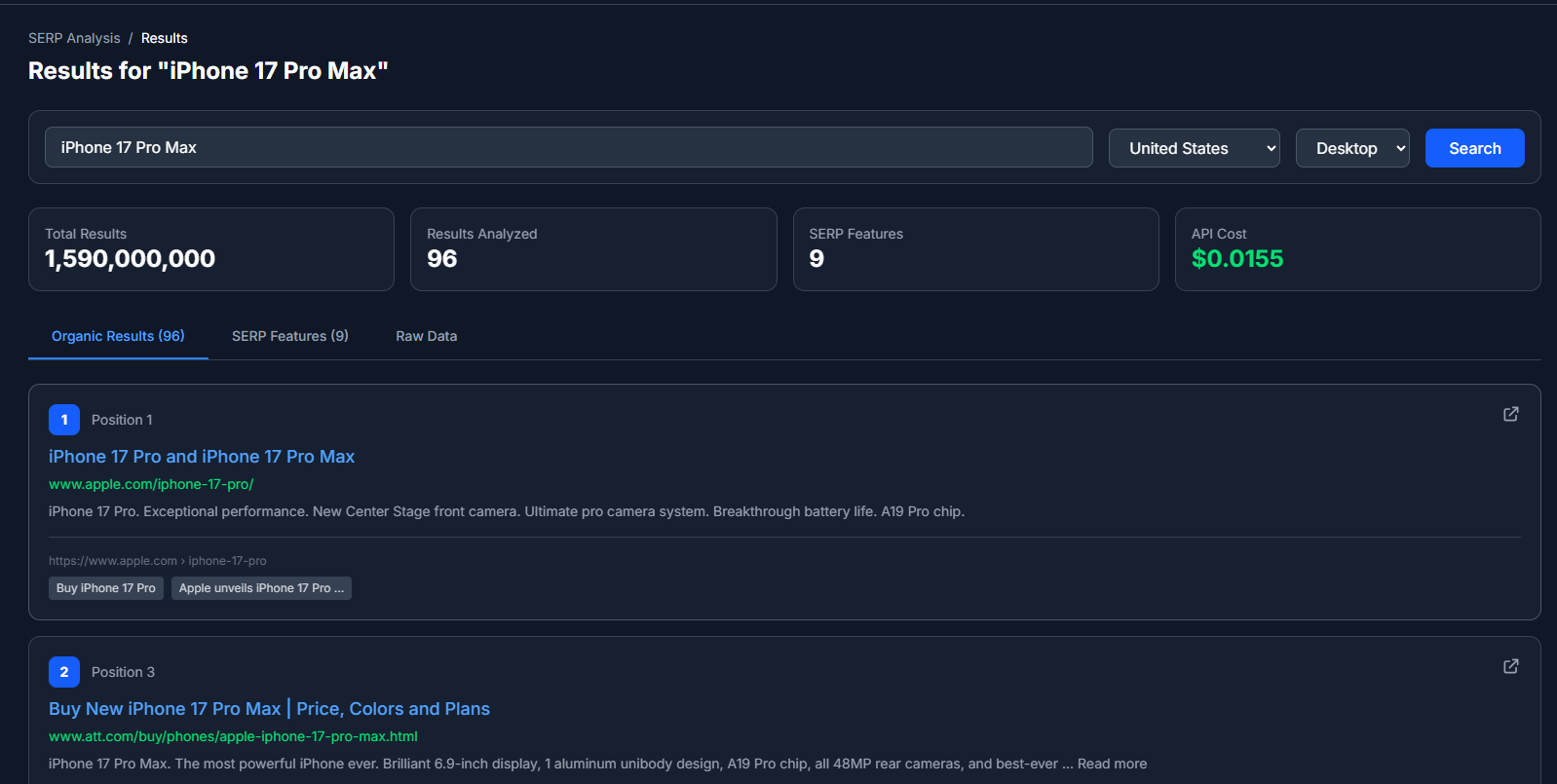Click the page heading Results for "iPhone 17 Pro Max"
Viewport: 1557px width, 784px height.
209,71
